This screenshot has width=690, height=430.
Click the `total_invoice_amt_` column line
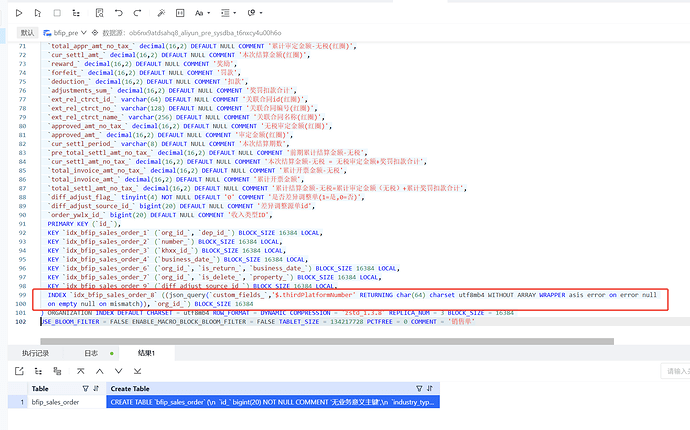coord(176,180)
